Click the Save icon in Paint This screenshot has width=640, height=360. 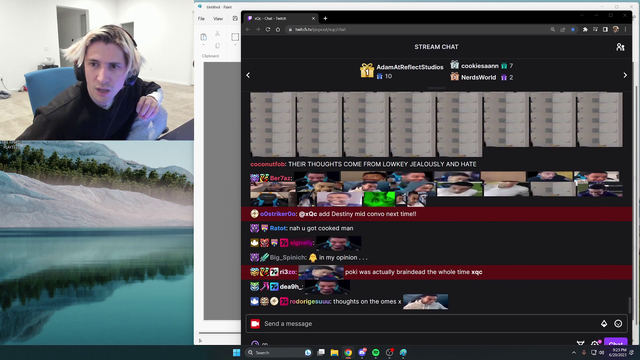[x=235, y=19]
